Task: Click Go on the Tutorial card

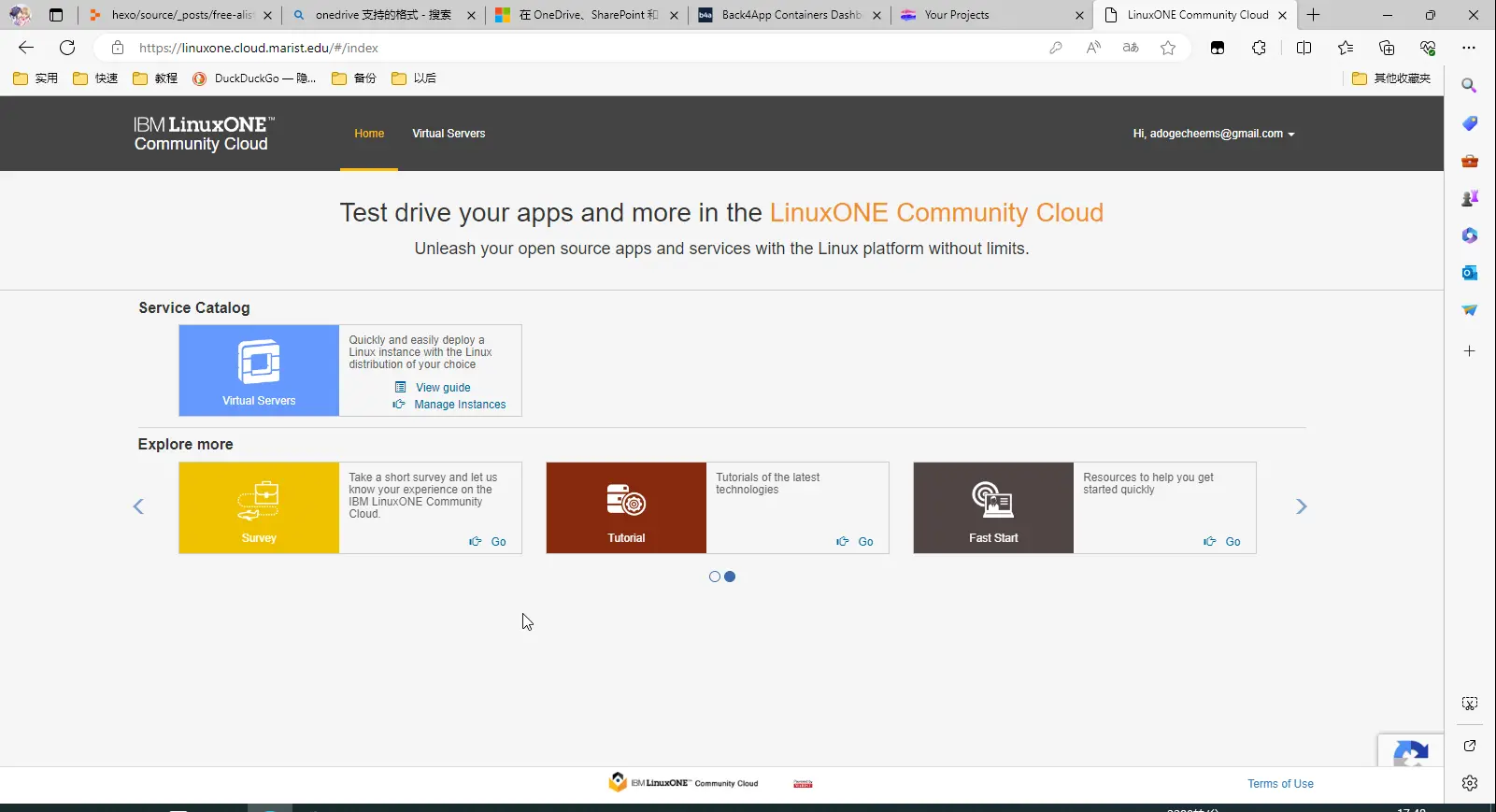Action: point(865,542)
